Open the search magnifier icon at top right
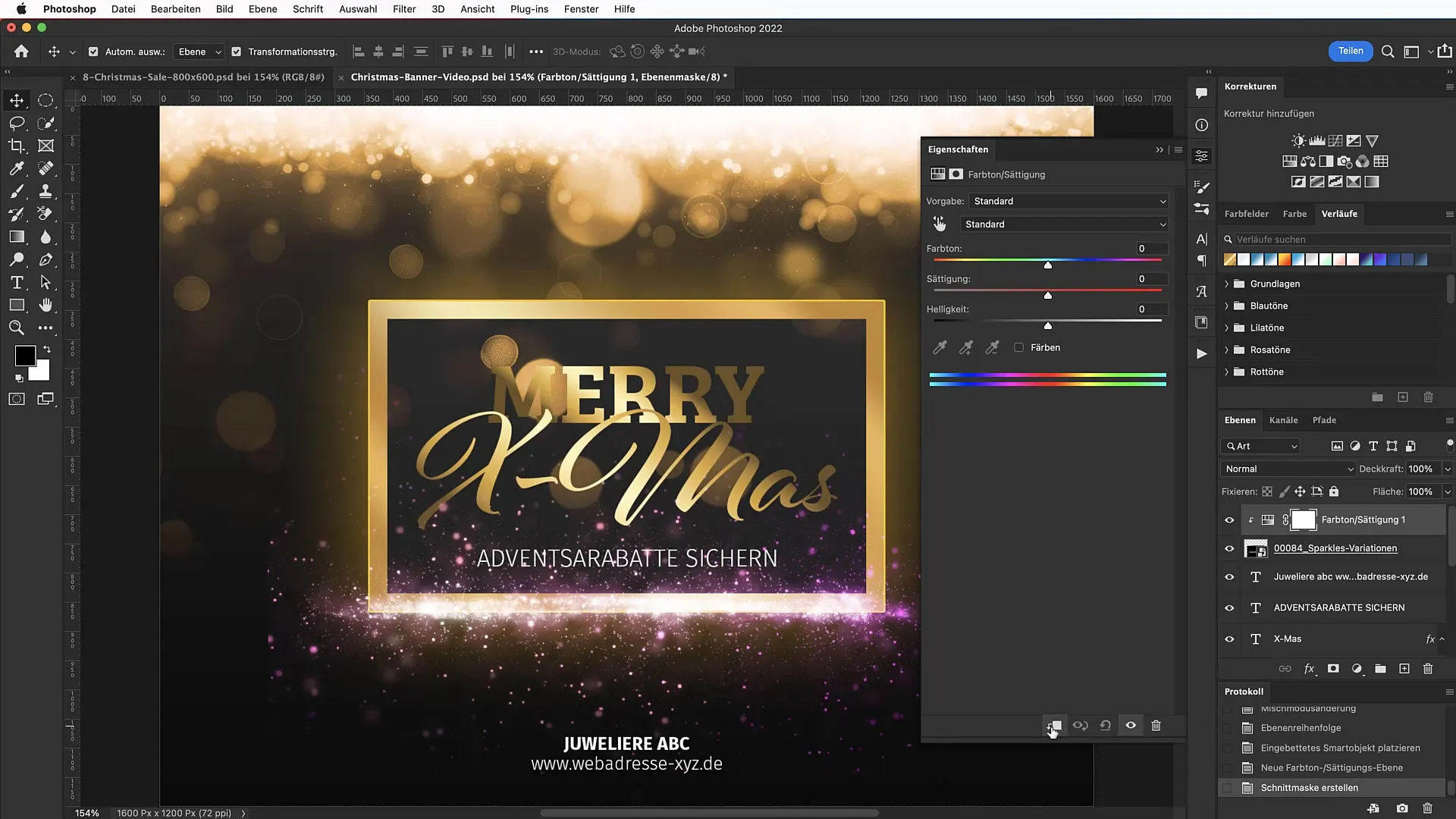 pos(1388,52)
